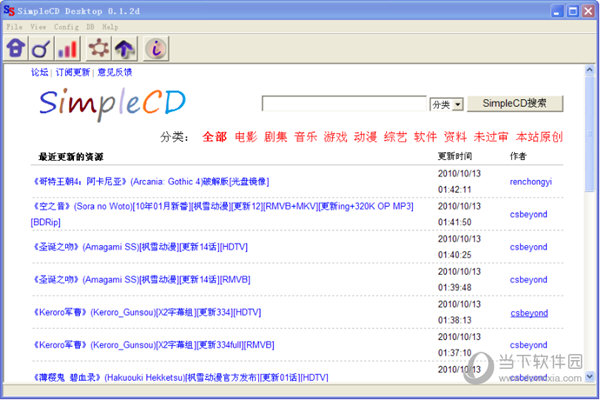600x400 pixels.
Task: Close the SimpleCD Desktop window
Action: click(589, 11)
